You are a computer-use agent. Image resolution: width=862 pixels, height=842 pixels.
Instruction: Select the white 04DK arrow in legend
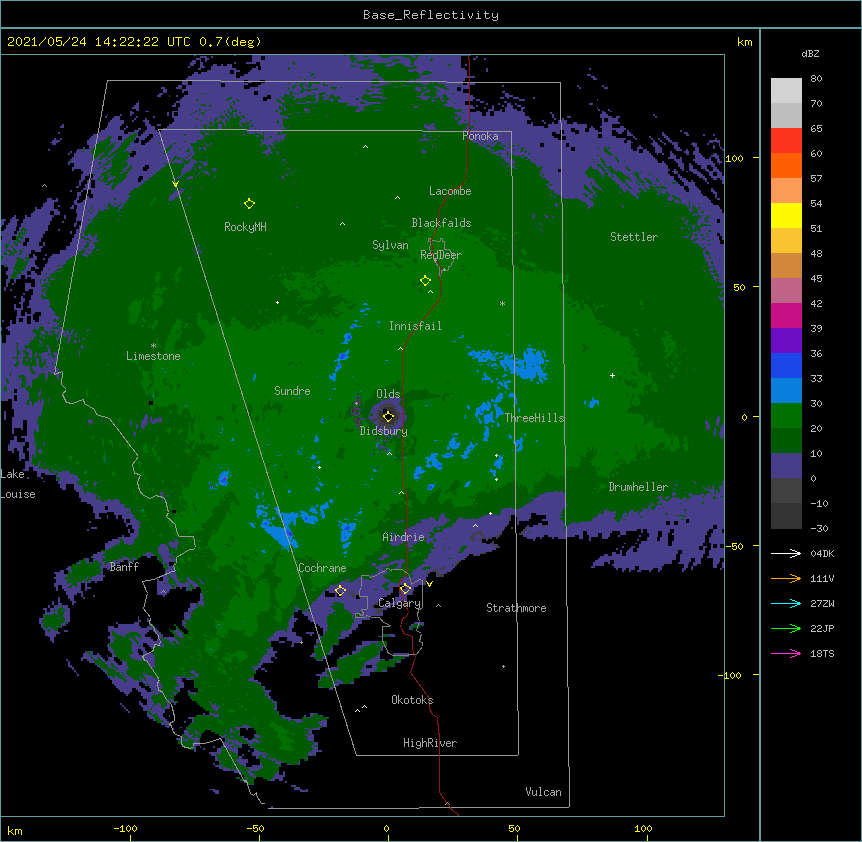(x=786, y=553)
